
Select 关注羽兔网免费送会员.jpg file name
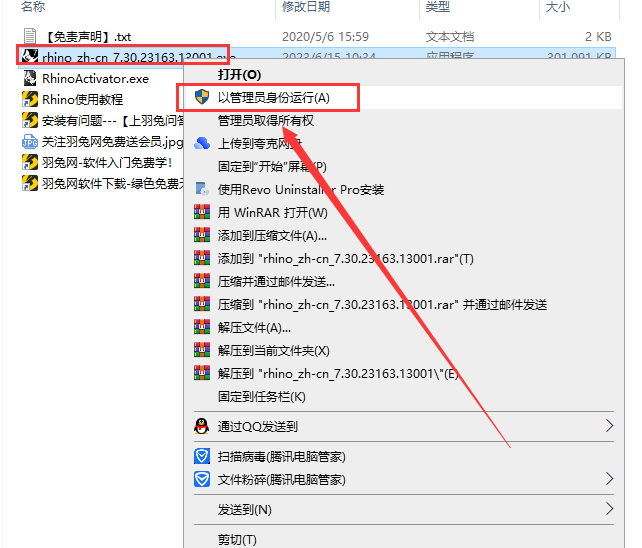113,142
